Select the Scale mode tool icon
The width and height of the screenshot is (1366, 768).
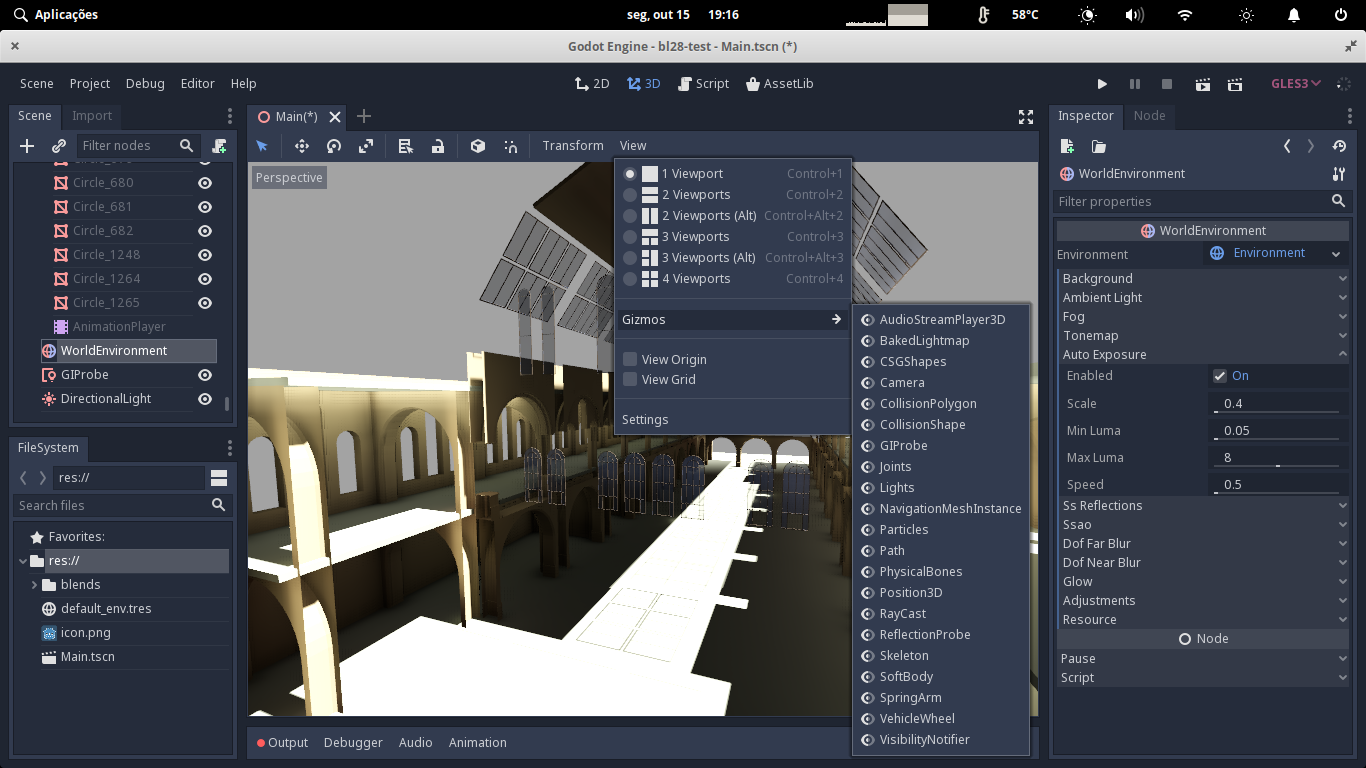366,146
